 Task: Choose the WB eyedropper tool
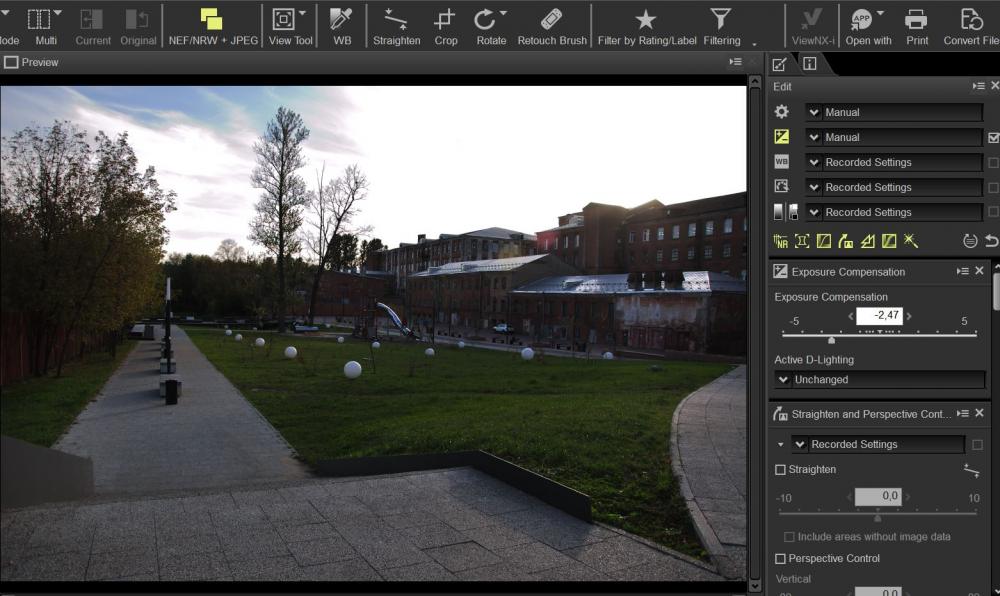(x=342, y=26)
